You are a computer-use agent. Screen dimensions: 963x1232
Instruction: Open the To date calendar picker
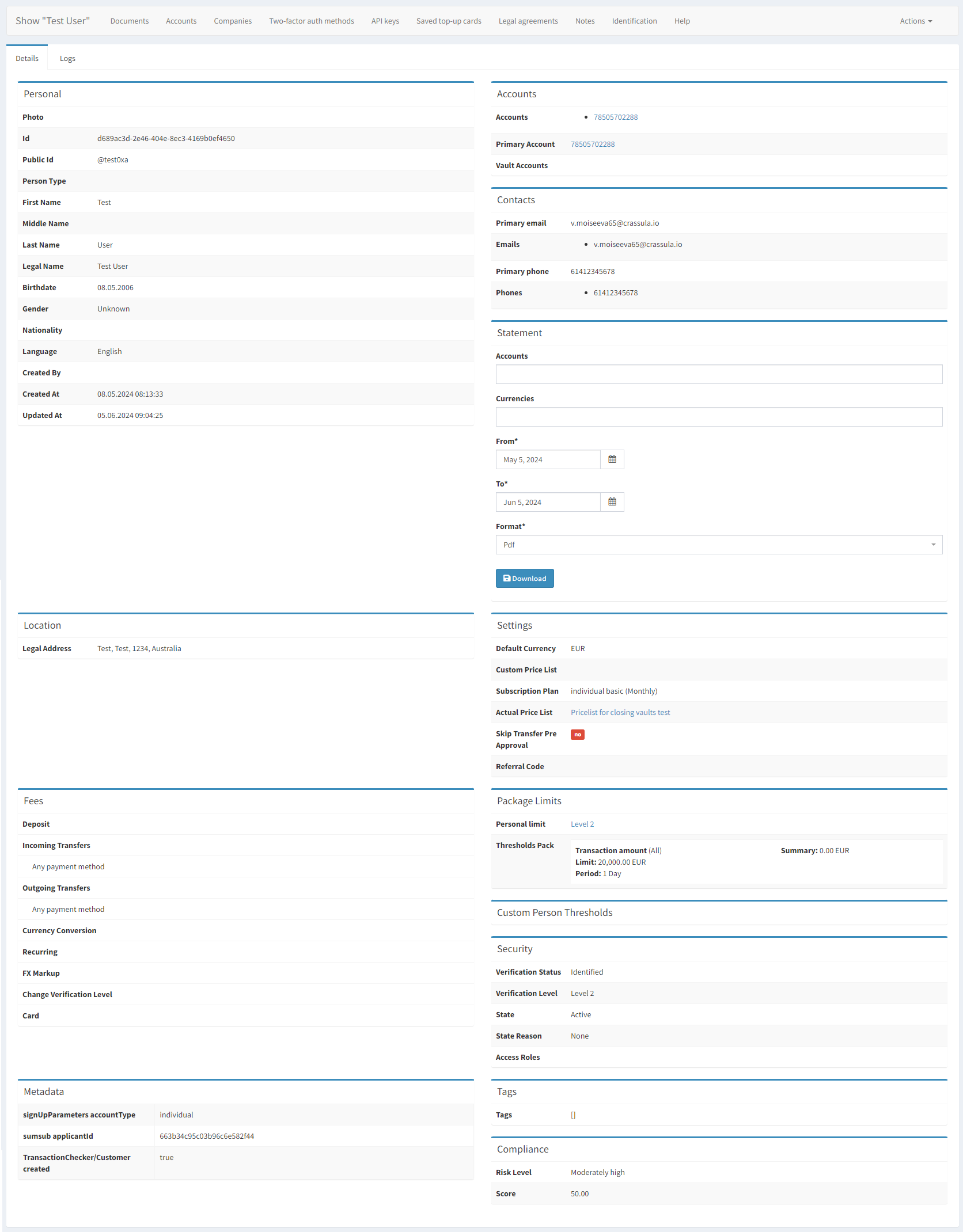(612, 501)
